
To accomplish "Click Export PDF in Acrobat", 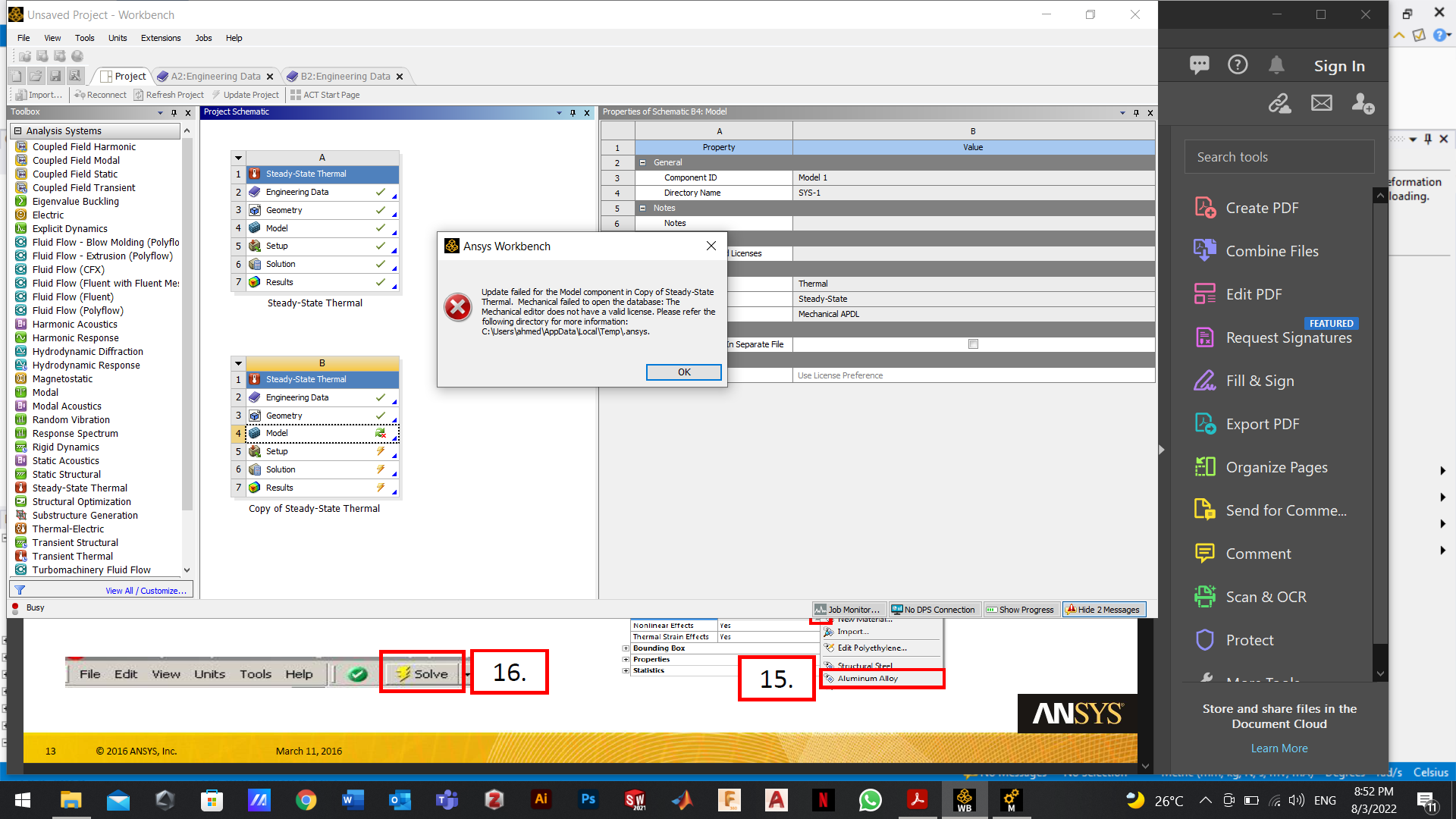I will tap(1247, 424).
